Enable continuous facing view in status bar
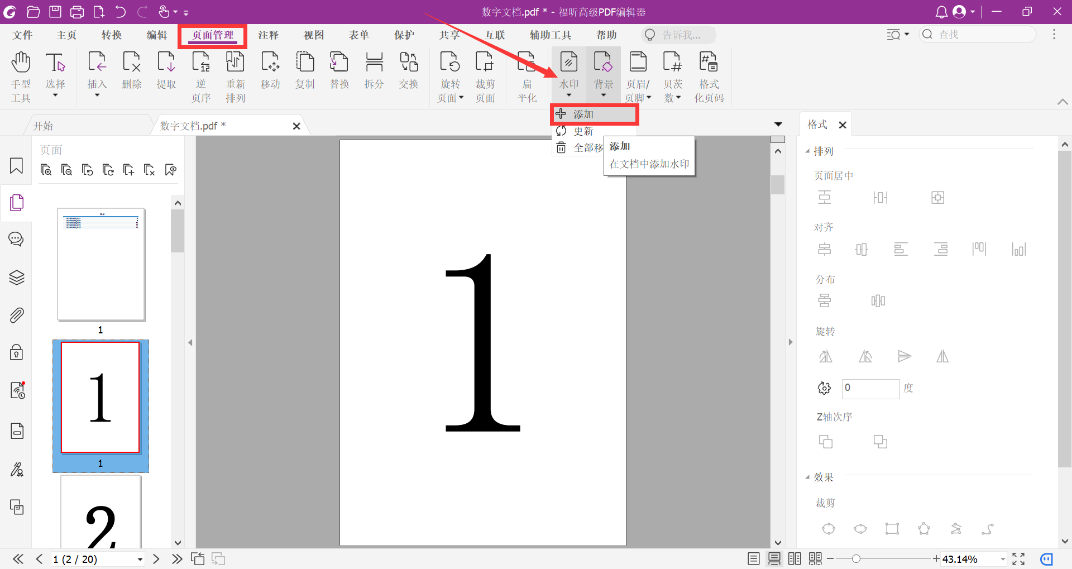This screenshot has height=569, width=1072. (815, 559)
